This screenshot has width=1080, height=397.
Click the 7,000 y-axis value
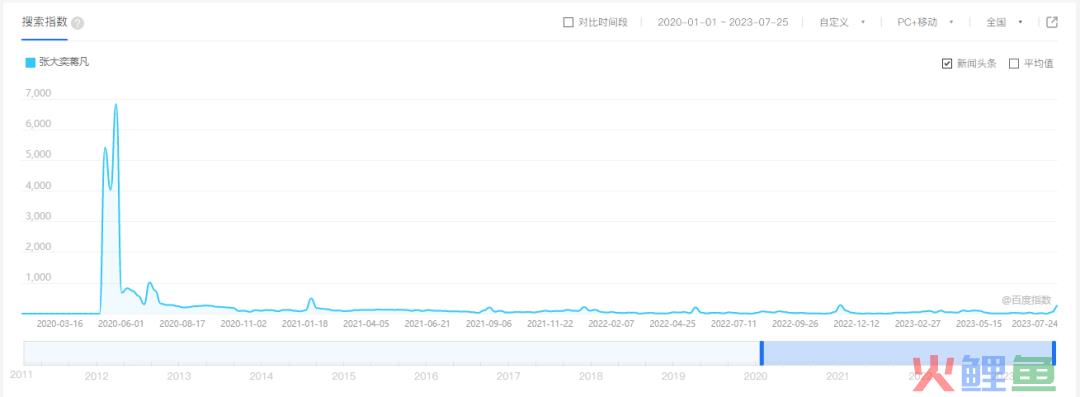(38, 93)
